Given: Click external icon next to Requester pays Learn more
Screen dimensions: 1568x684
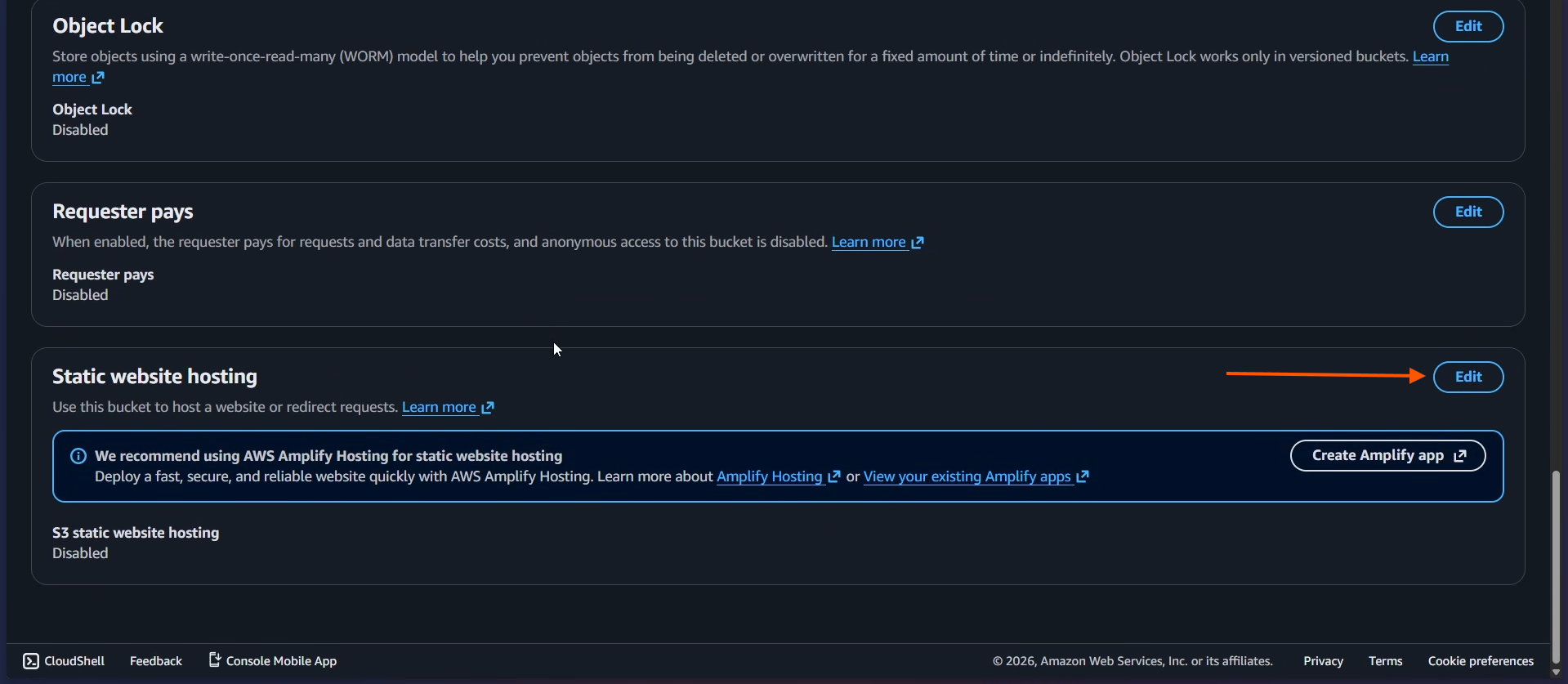Looking at the screenshot, I should pyautogui.click(x=918, y=243).
